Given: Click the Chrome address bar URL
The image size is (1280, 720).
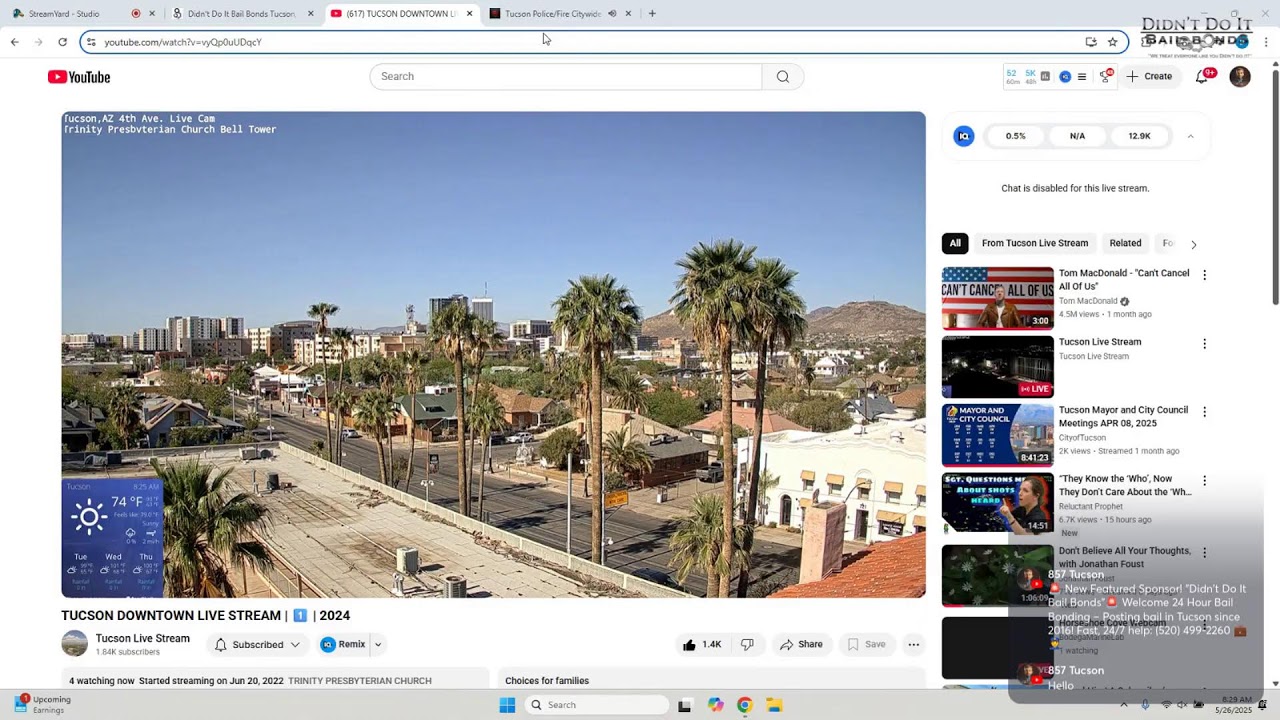Looking at the screenshot, I should 183,42.
